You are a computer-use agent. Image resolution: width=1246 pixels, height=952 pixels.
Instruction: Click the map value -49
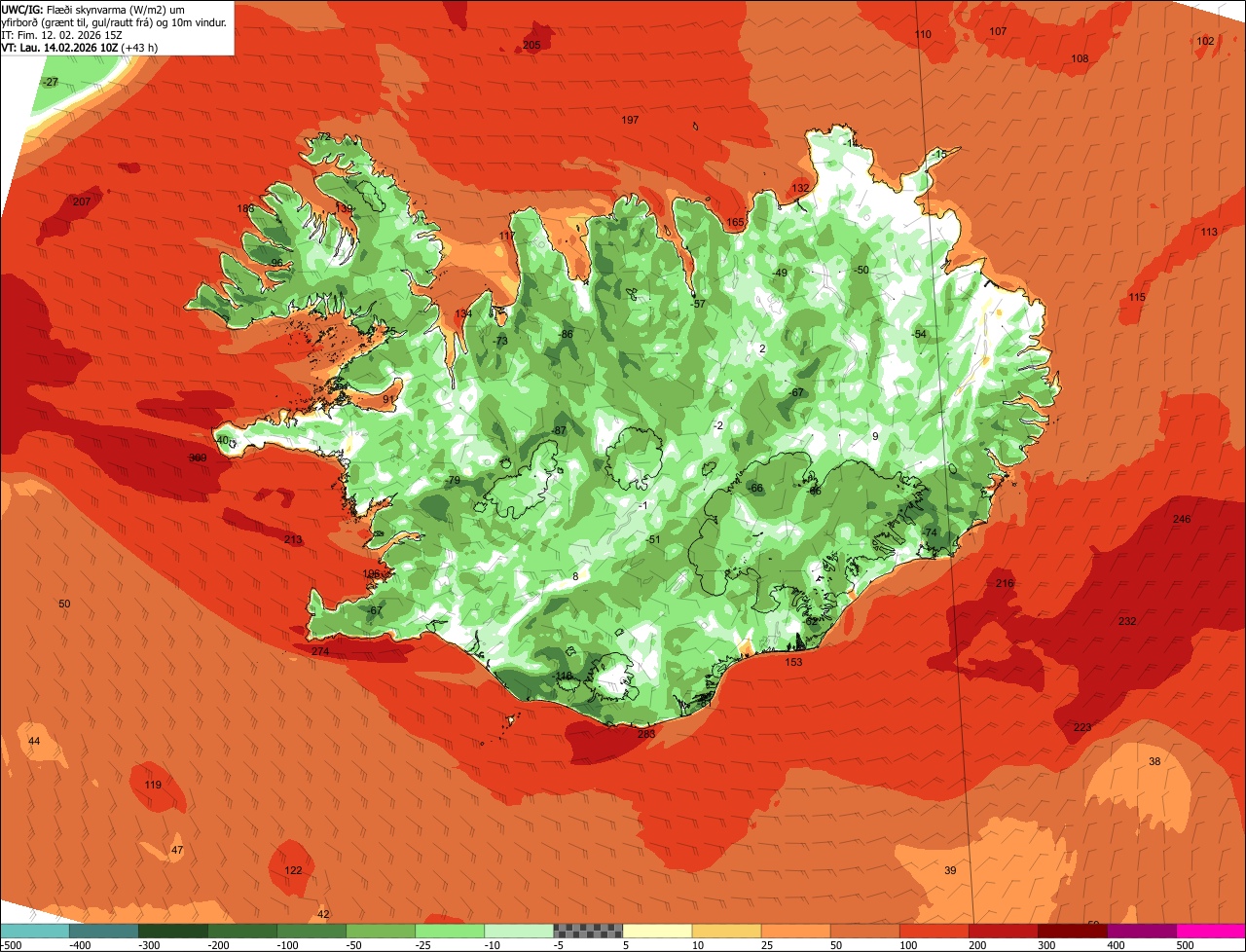[x=780, y=274]
